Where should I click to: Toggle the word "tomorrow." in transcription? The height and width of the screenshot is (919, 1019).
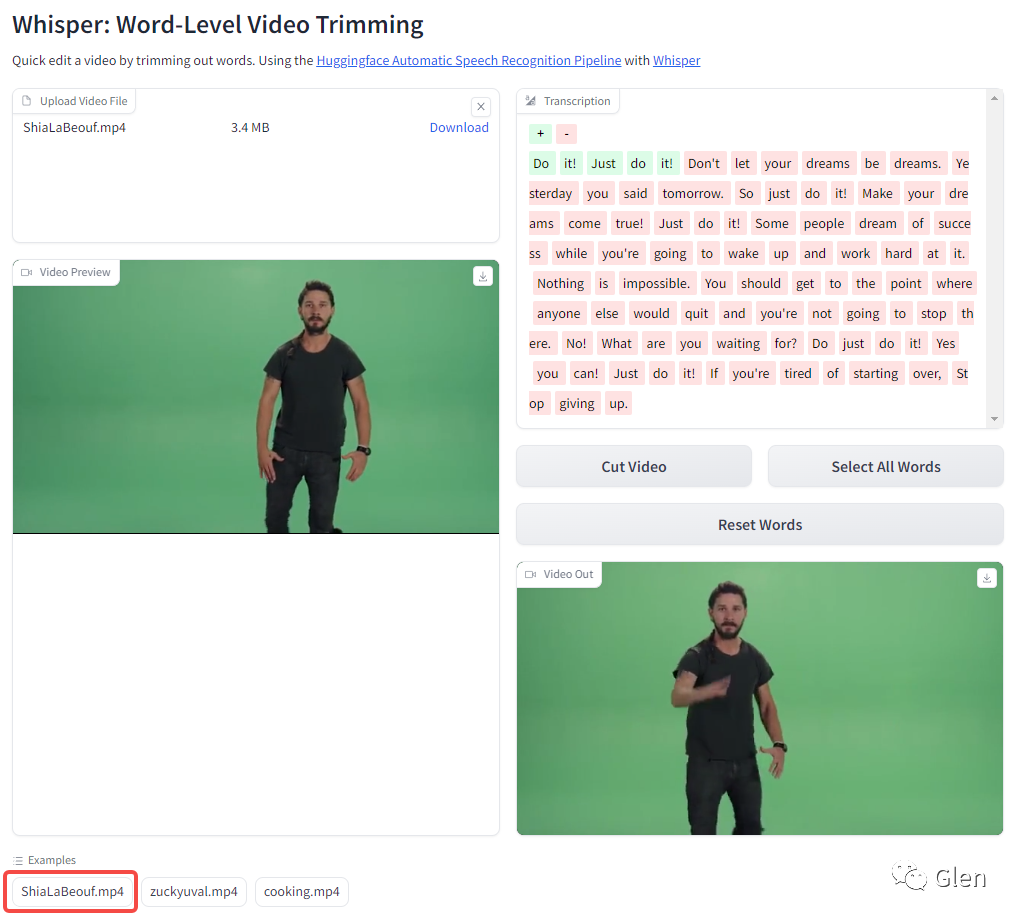click(x=693, y=194)
